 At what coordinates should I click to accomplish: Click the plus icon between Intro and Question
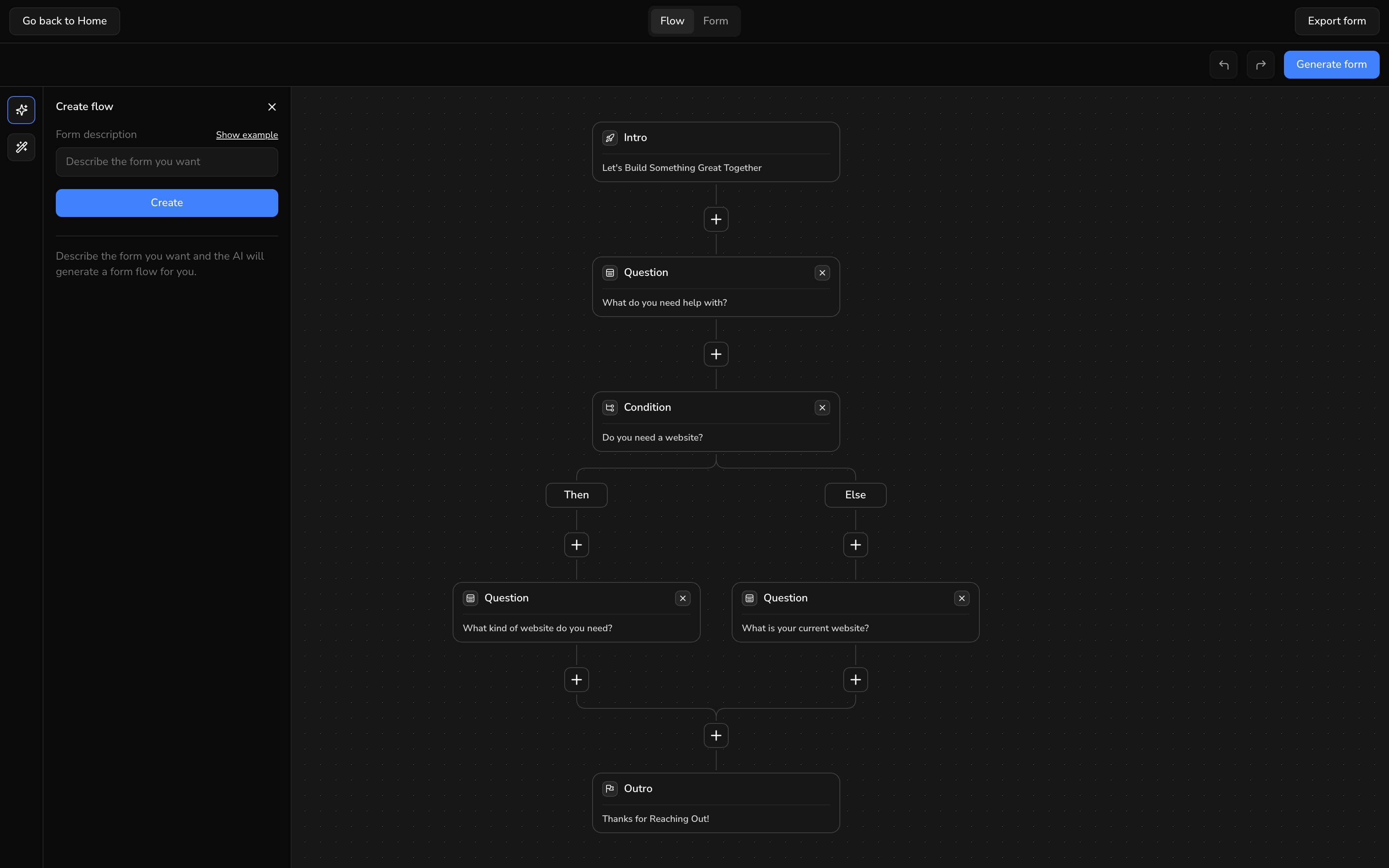(715, 219)
